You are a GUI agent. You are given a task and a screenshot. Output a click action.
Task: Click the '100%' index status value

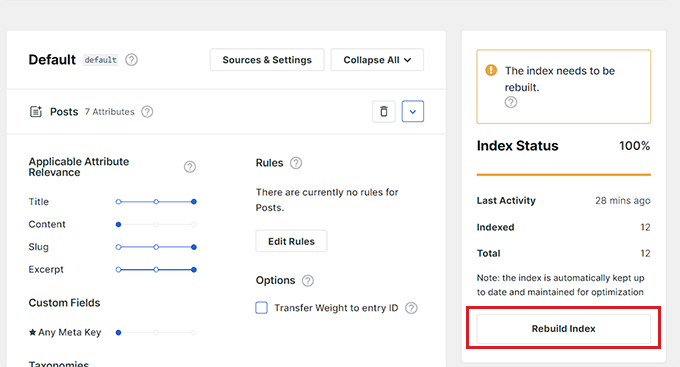coord(634,146)
